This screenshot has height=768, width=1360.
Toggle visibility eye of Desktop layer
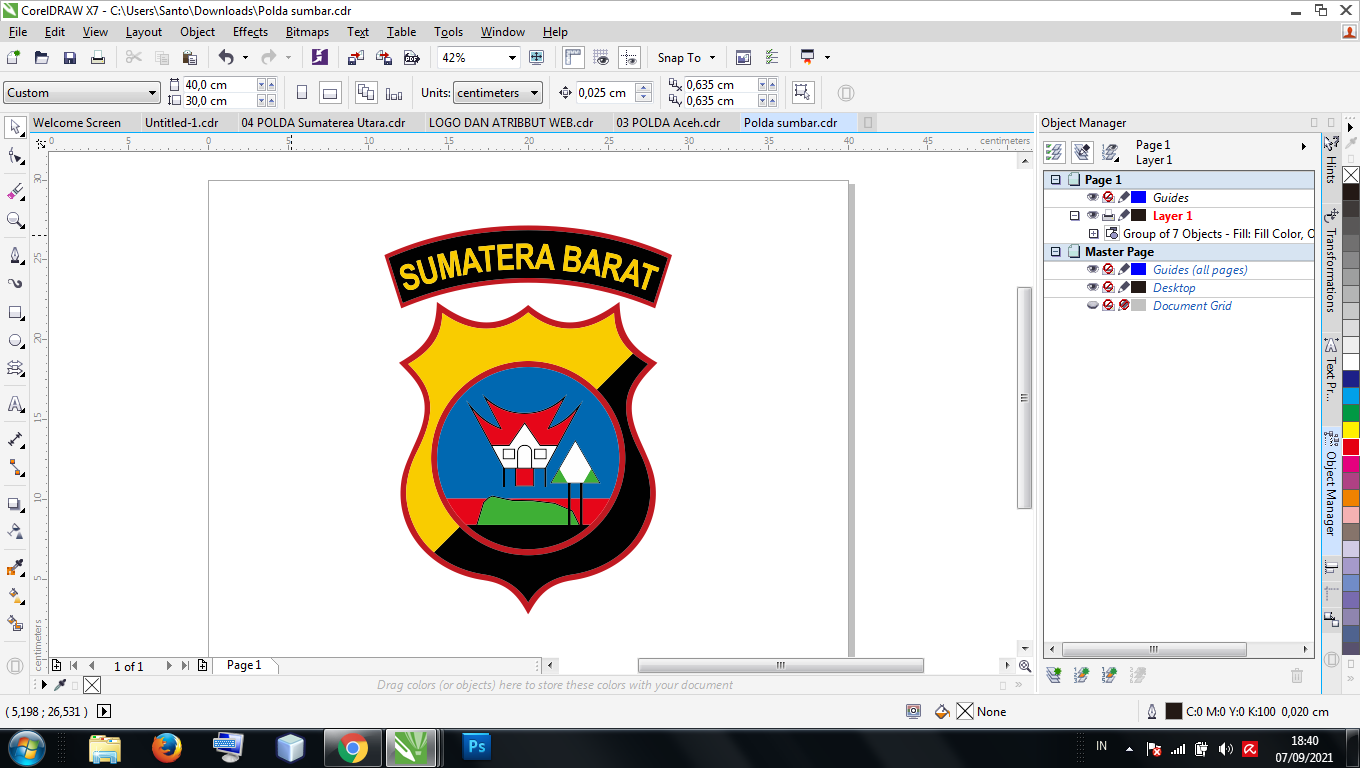pyautogui.click(x=1093, y=288)
